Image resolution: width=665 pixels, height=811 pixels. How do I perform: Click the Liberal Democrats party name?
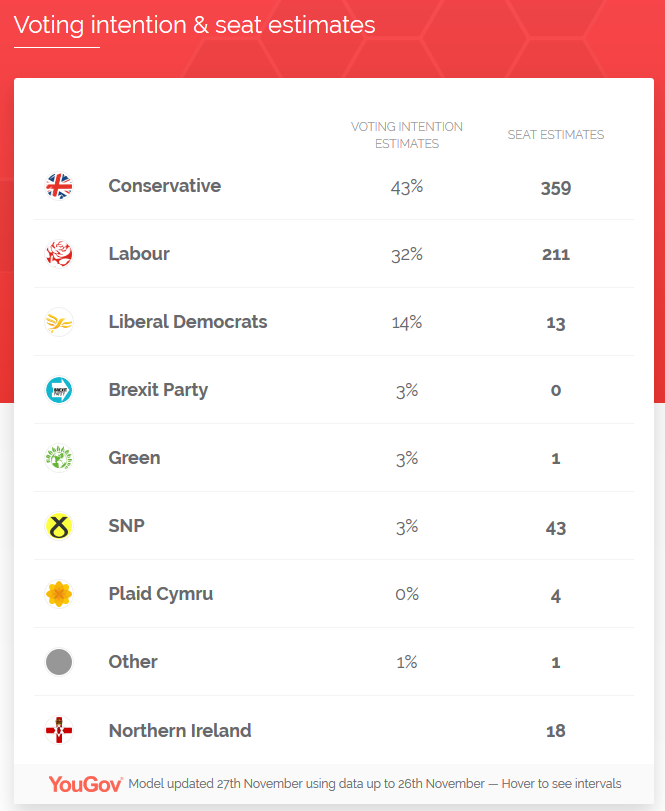click(x=188, y=322)
